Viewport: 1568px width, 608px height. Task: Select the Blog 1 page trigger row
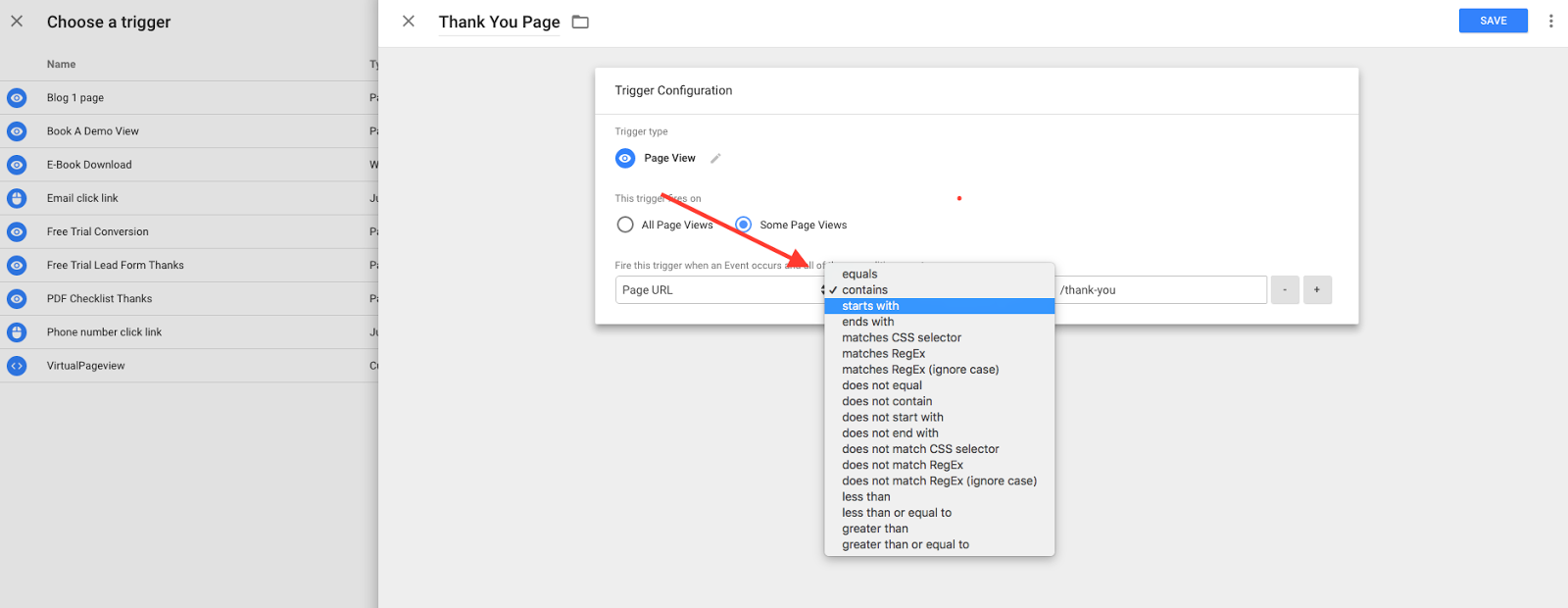189,98
